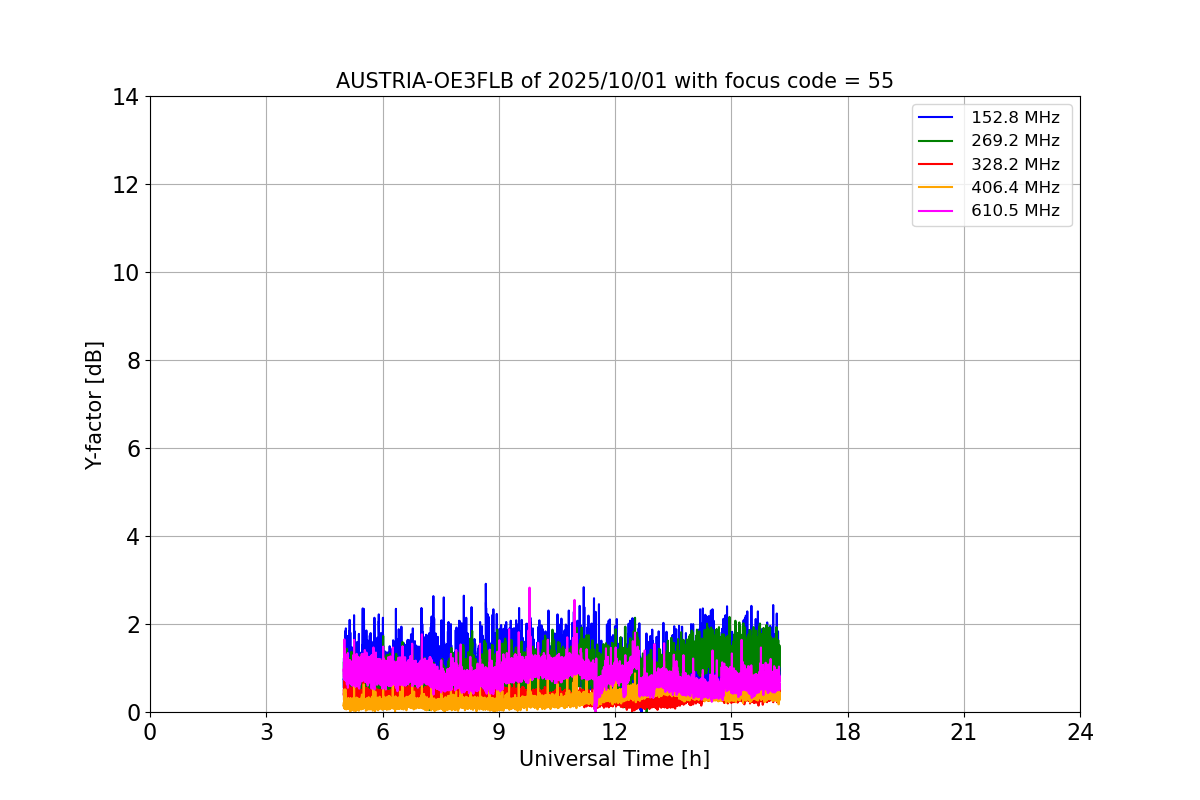The image size is (1200, 800).
Task: Click the y-axis tick label 8
Action: [x=133, y=361]
